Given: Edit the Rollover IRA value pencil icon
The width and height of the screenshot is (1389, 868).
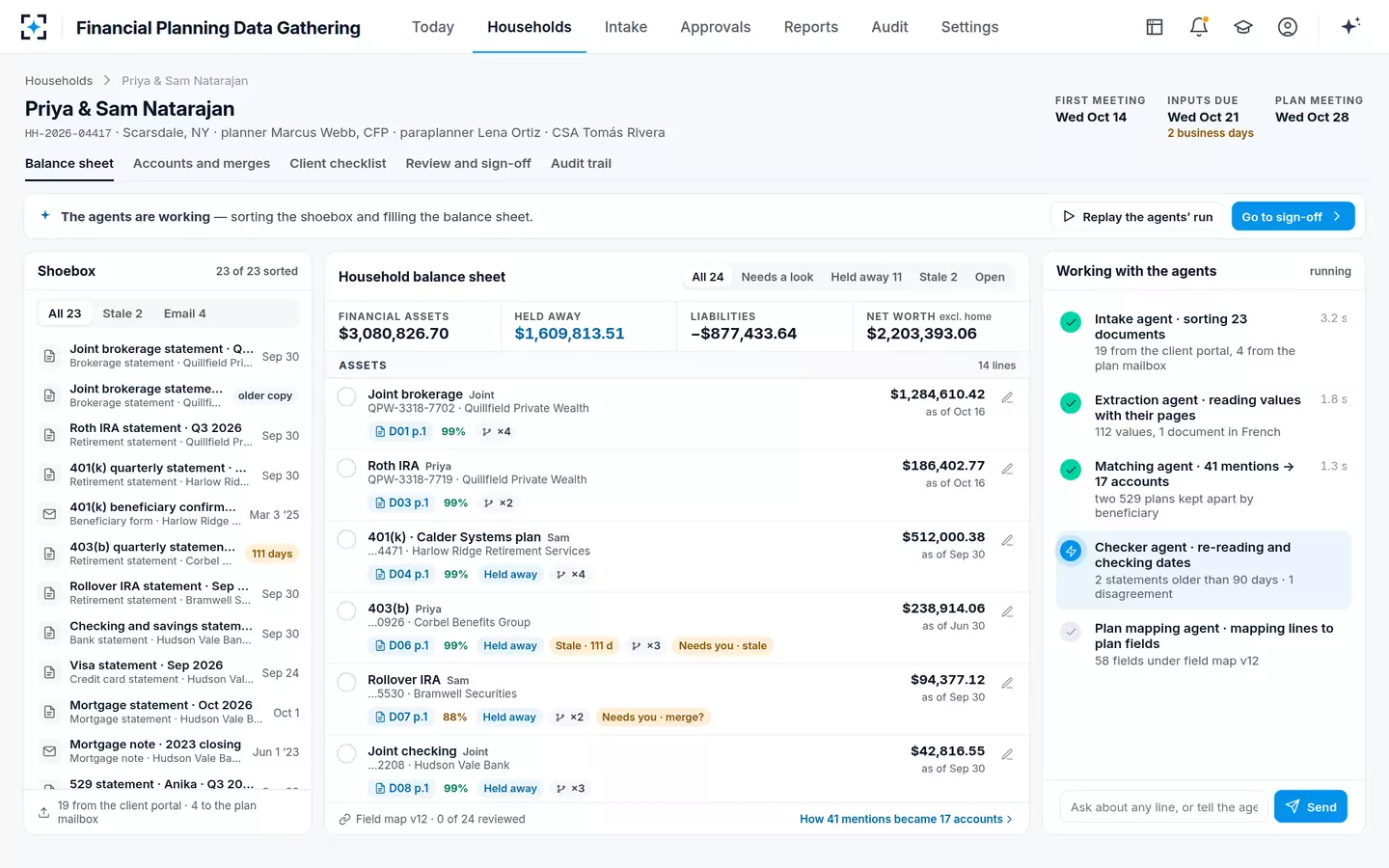Looking at the screenshot, I should [1007, 683].
